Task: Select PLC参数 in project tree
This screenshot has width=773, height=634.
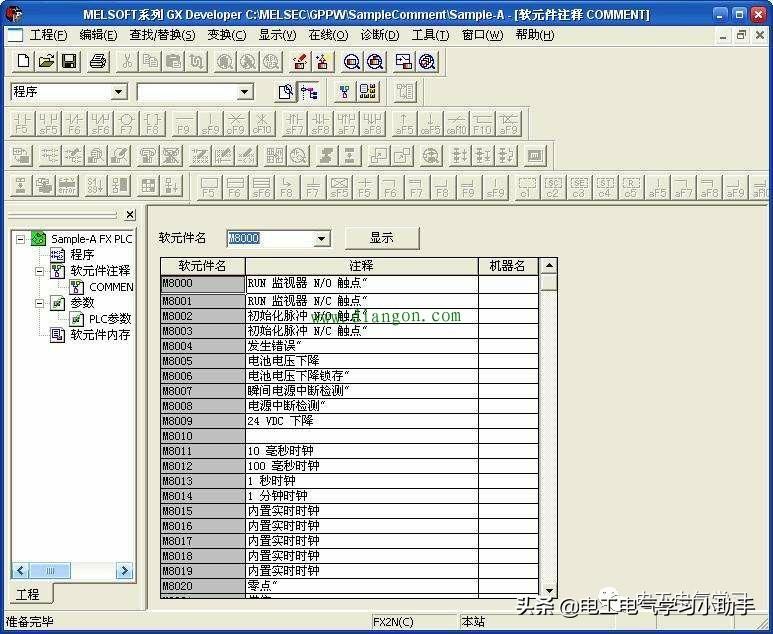Action: [x=110, y=319]
